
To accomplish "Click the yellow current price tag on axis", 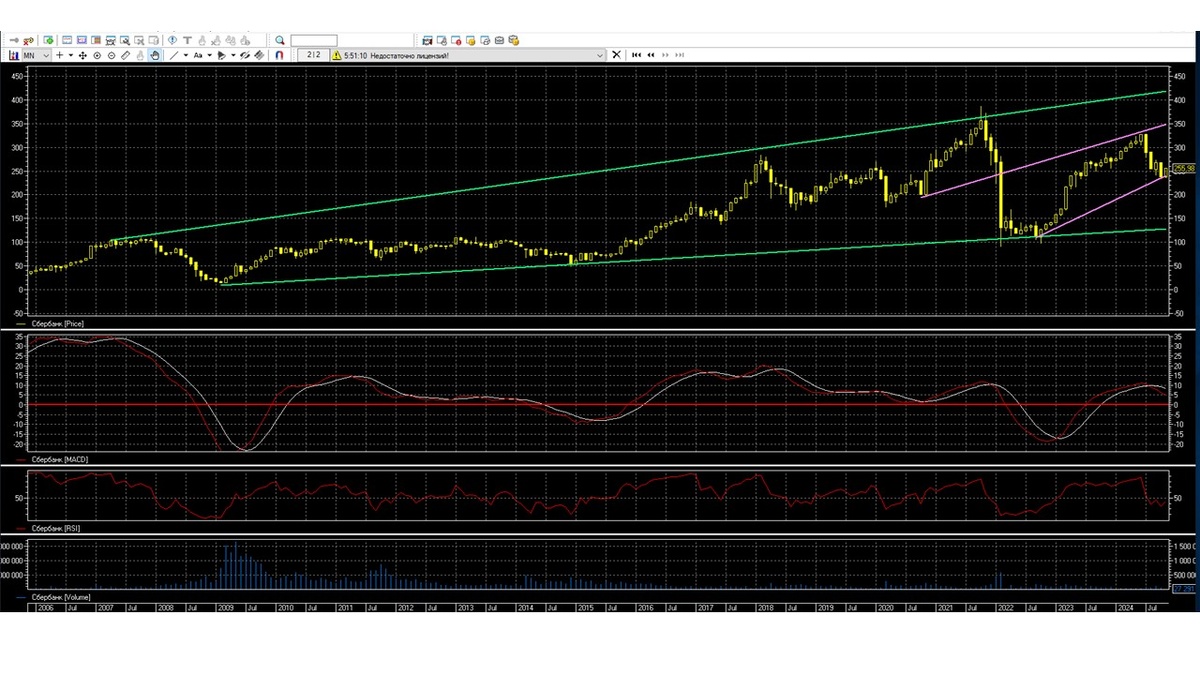I will click(x=1182, y=169).
